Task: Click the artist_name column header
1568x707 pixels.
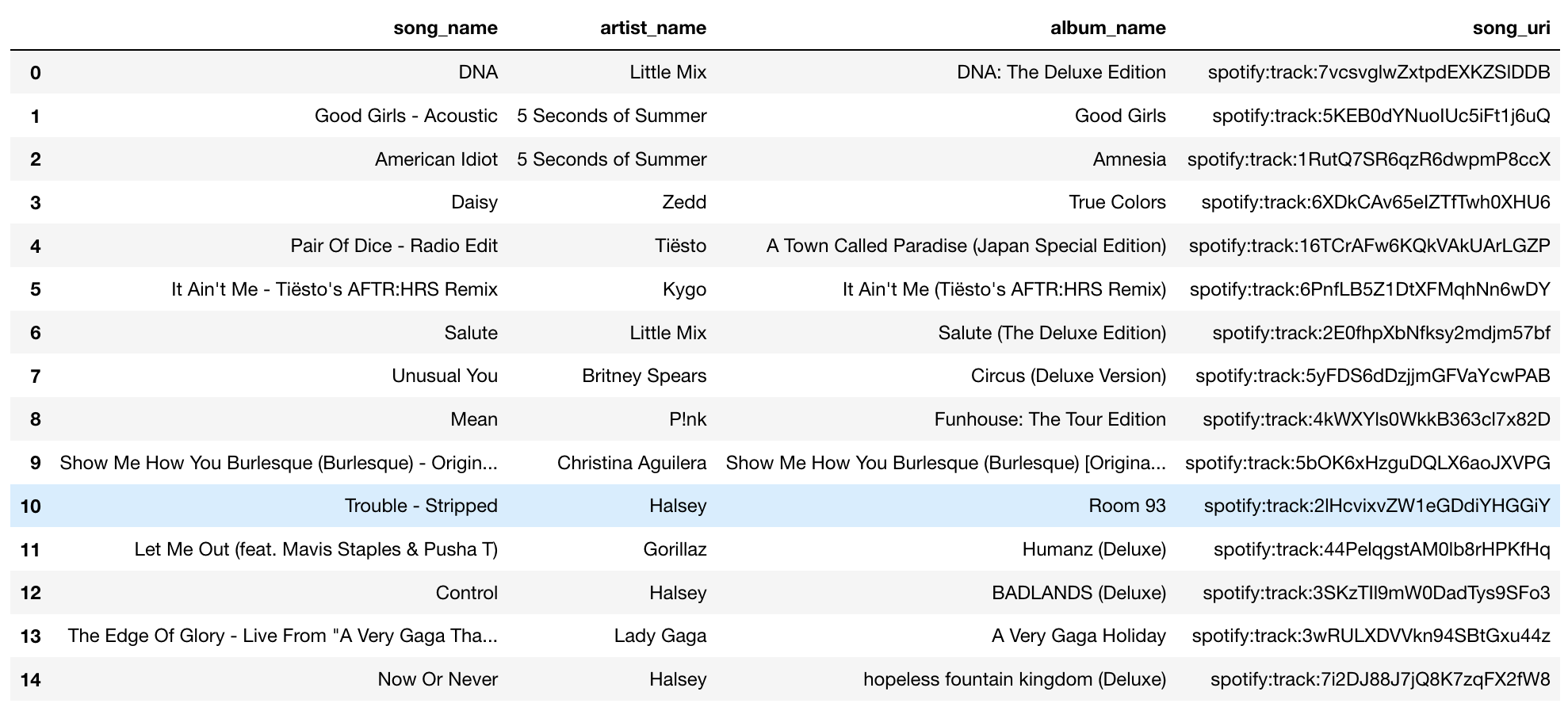Action: (652, 29)
